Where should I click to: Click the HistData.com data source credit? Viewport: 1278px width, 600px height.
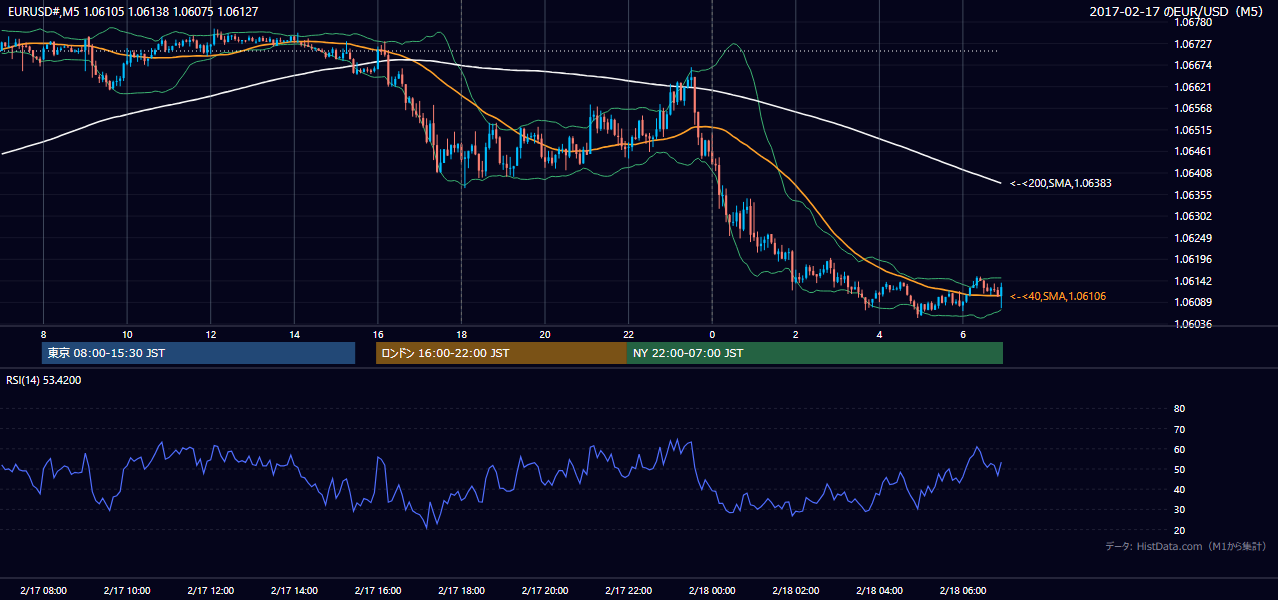coord(1186,546)
